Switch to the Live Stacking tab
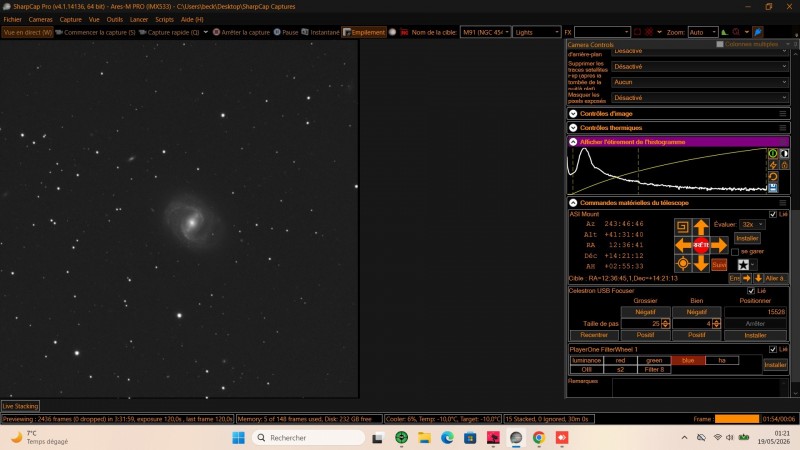The height and width of the screenshot is (450, 800). 20,406
